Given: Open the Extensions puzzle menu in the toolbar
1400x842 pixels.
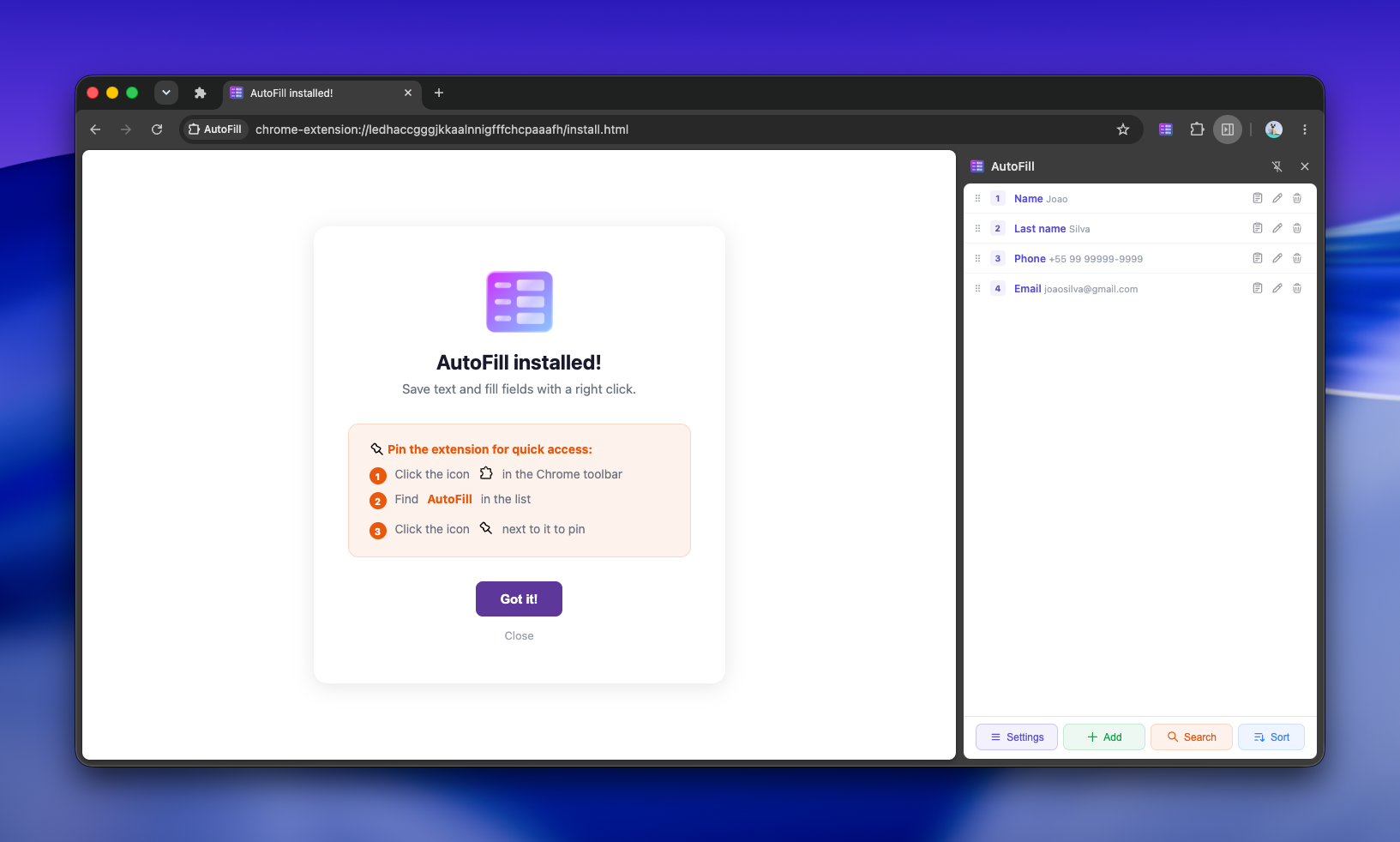Looking at the screenshot, I should pos(1197,129).
